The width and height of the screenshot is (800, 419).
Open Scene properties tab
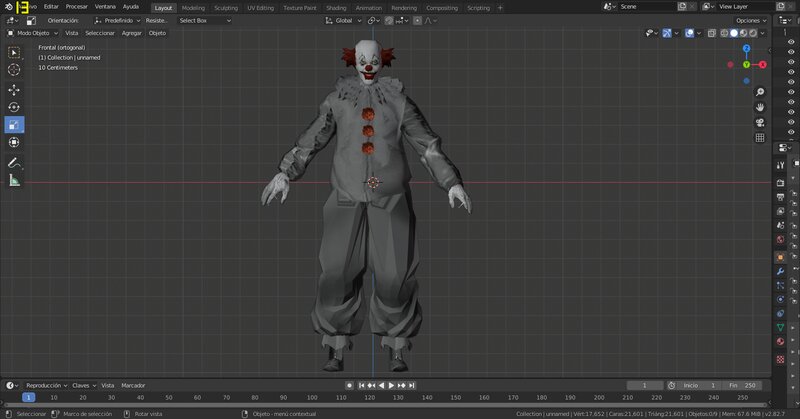[x=780, y=225]
